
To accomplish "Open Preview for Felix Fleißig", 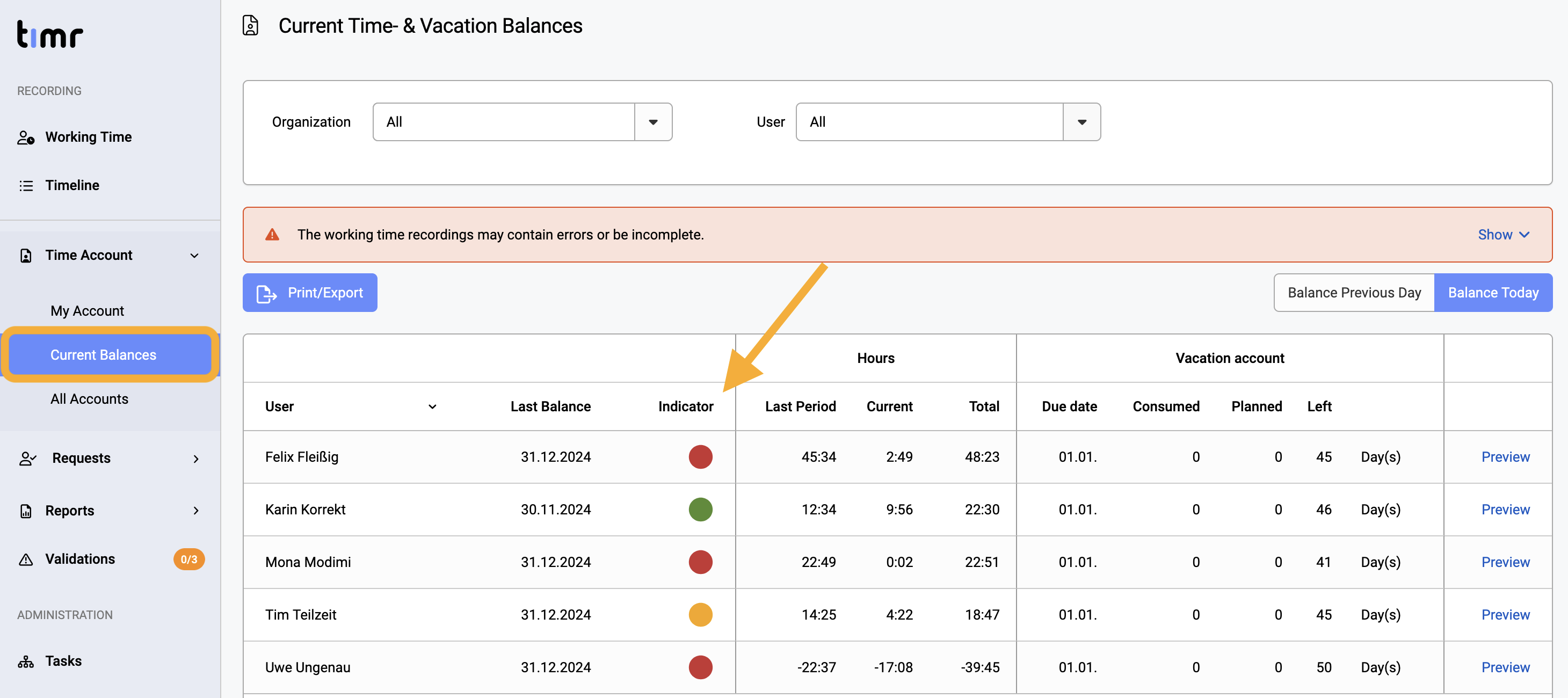I will click(x=1505, y=457).
